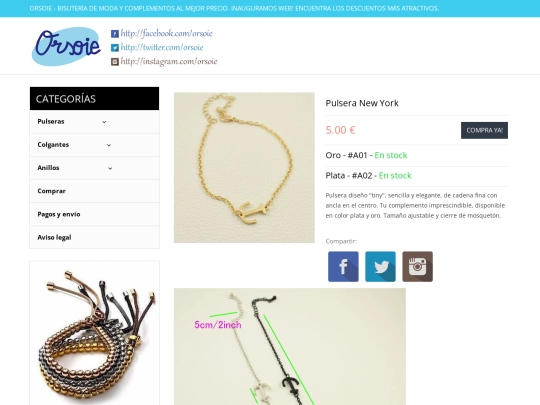This screenshot has height=405, width=540.
Task: Expand the Colgantes category chevron
Action: 109,145
